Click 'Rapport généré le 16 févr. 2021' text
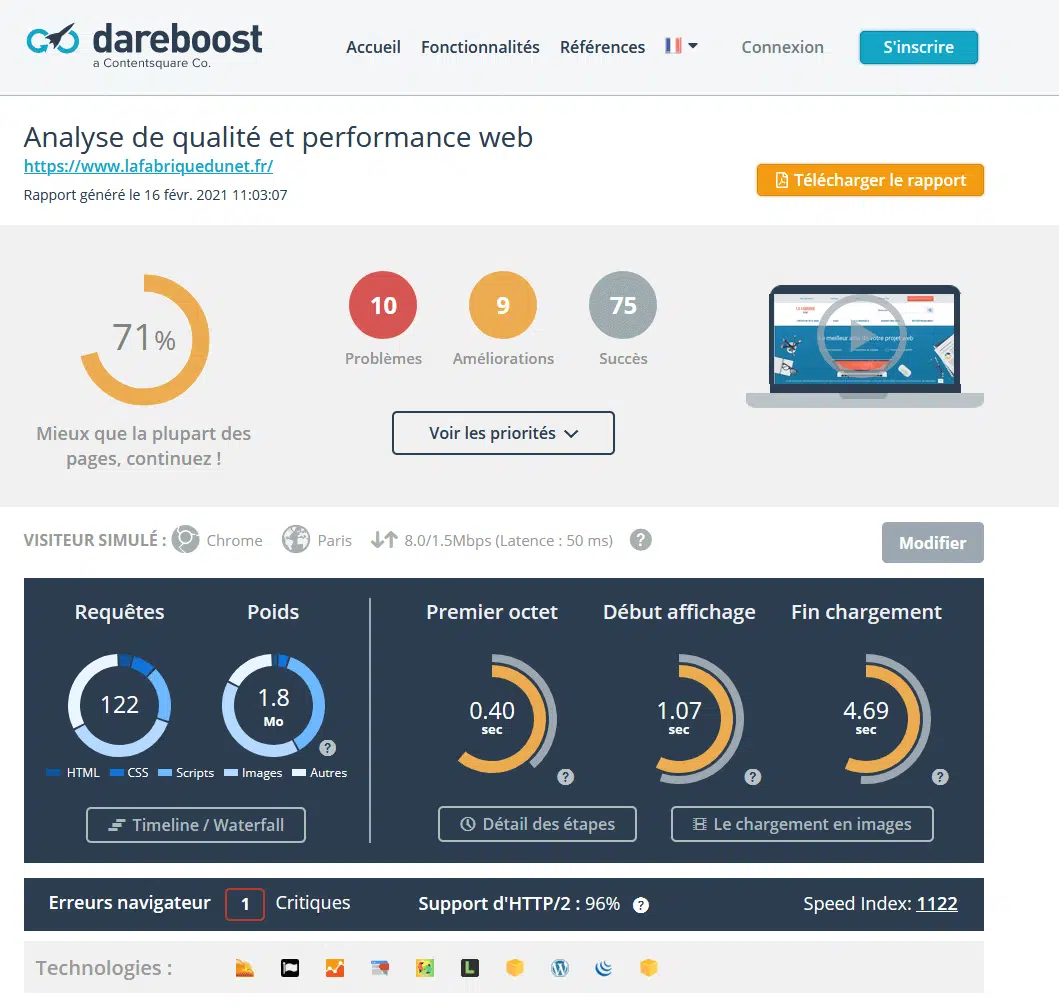Screen dimensions: 1059x1006 click(x=155, y=195)
